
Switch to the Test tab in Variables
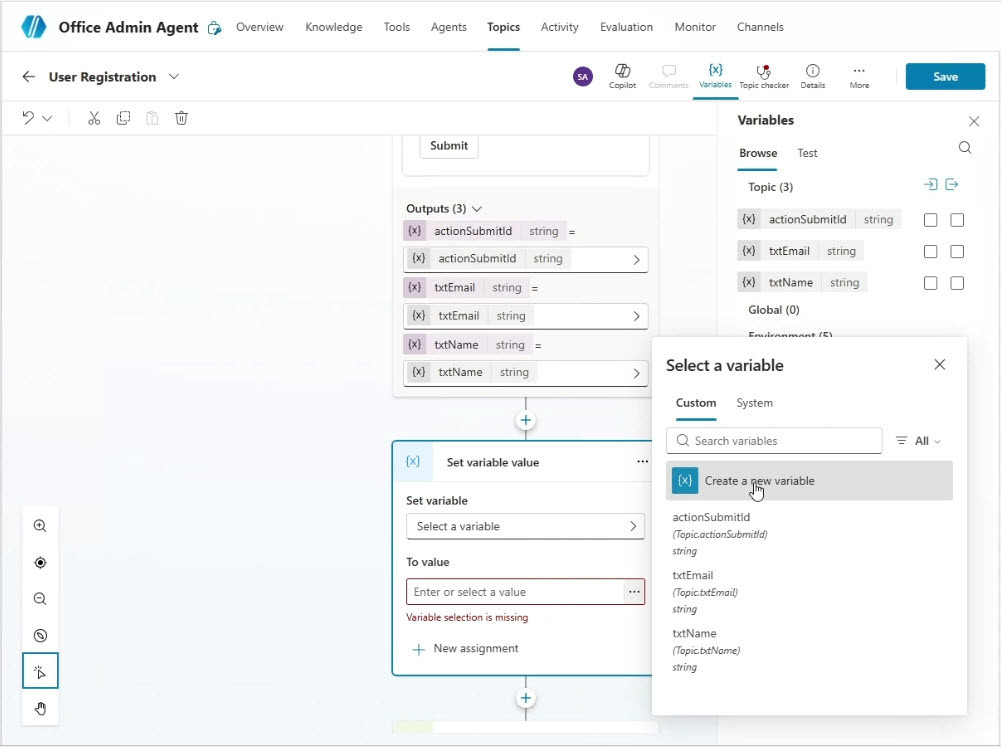tap(807, 153)
